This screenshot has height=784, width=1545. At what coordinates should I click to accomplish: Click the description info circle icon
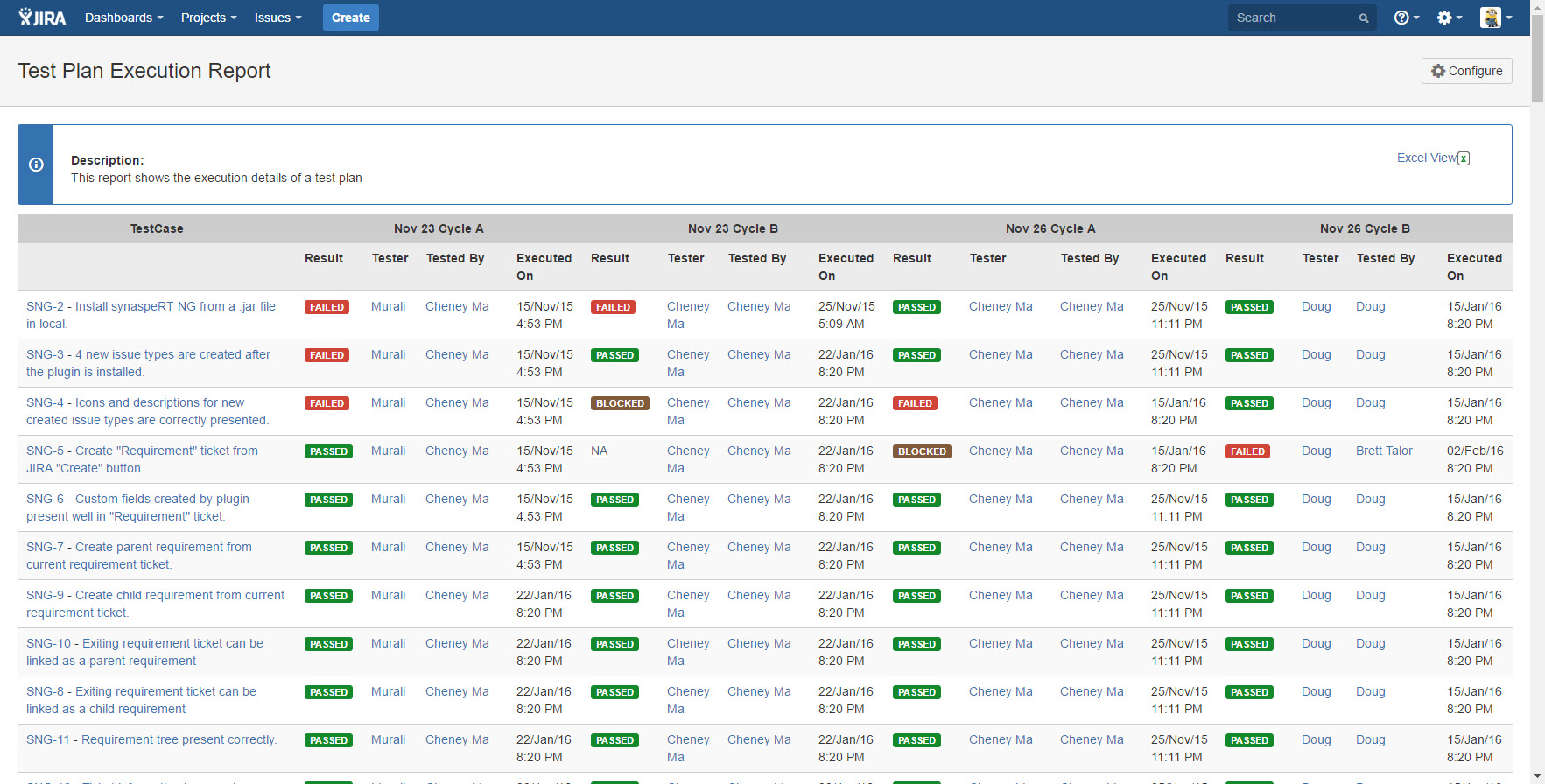coord(36,164)
